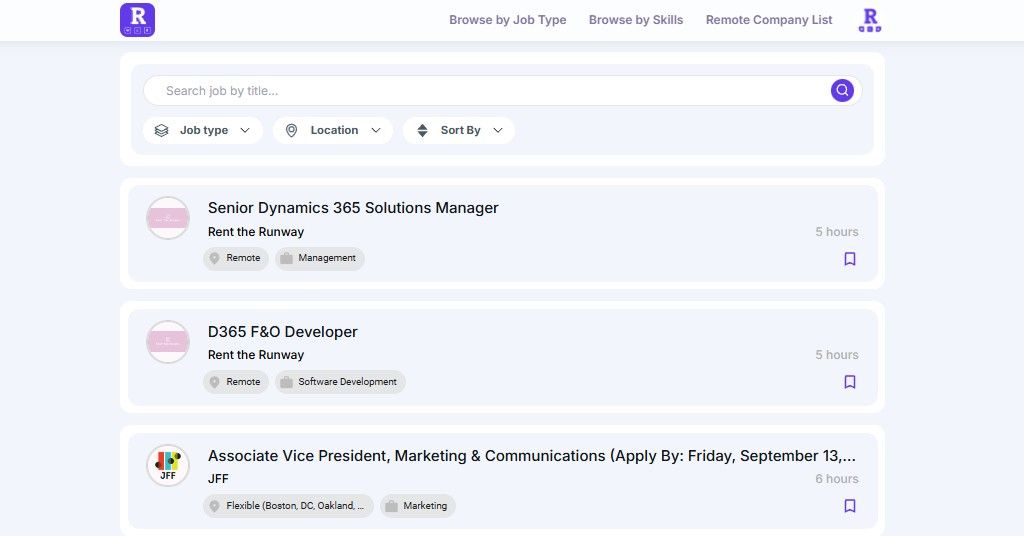Click Rent the Runway logo on D365 job
The width and height of the screenshot is (1024, 536).
click(x=168, y=342)
